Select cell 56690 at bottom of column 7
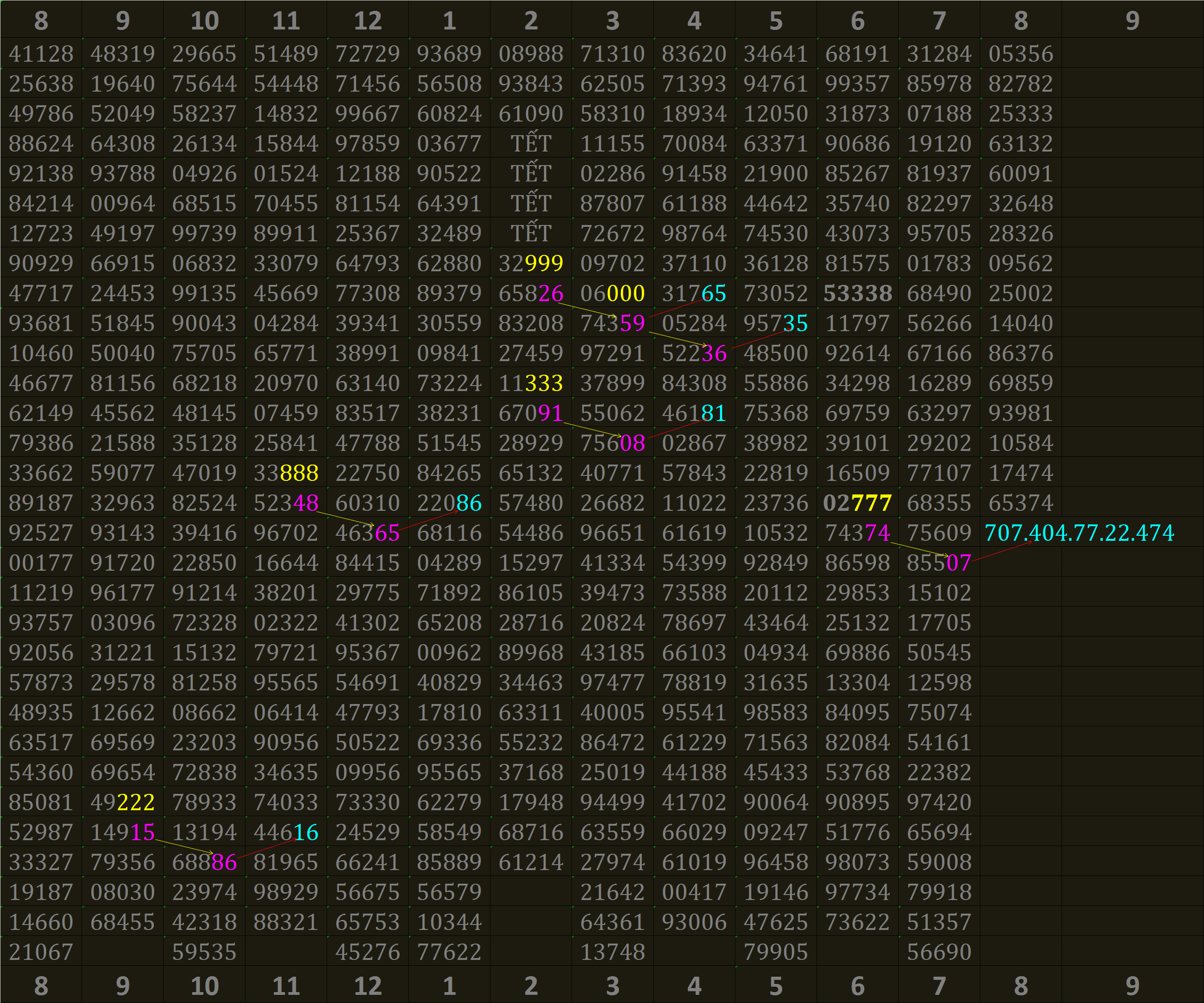 tap(939, 952)
